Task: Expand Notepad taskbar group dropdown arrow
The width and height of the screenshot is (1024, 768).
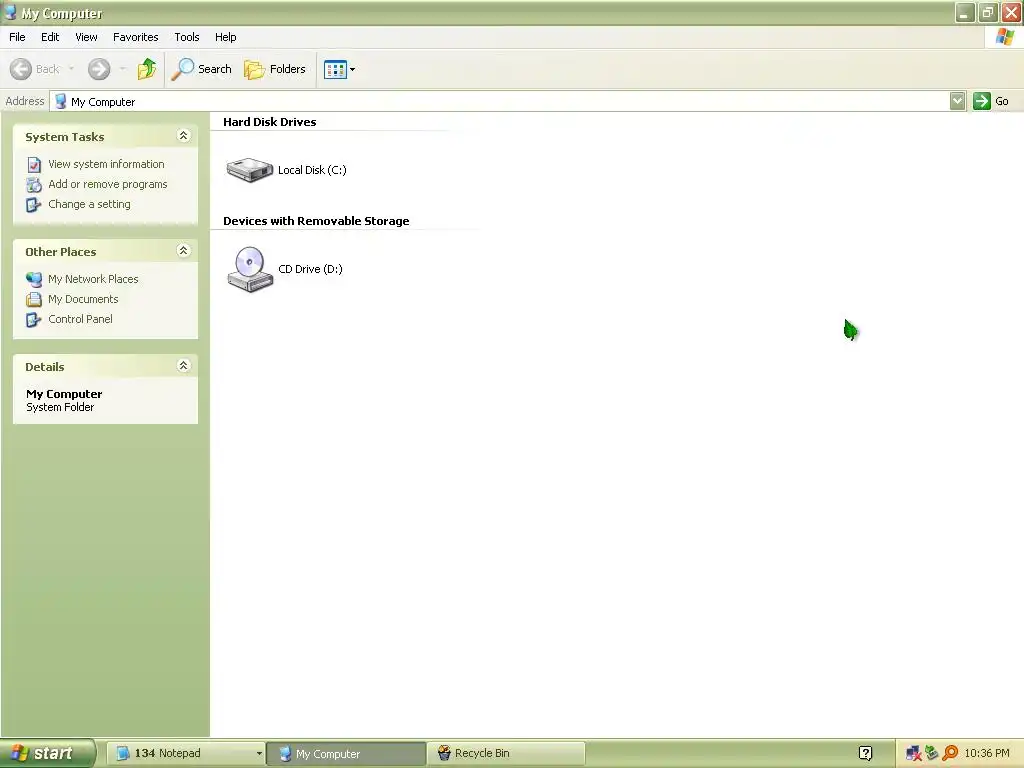Action: point(259,754)
